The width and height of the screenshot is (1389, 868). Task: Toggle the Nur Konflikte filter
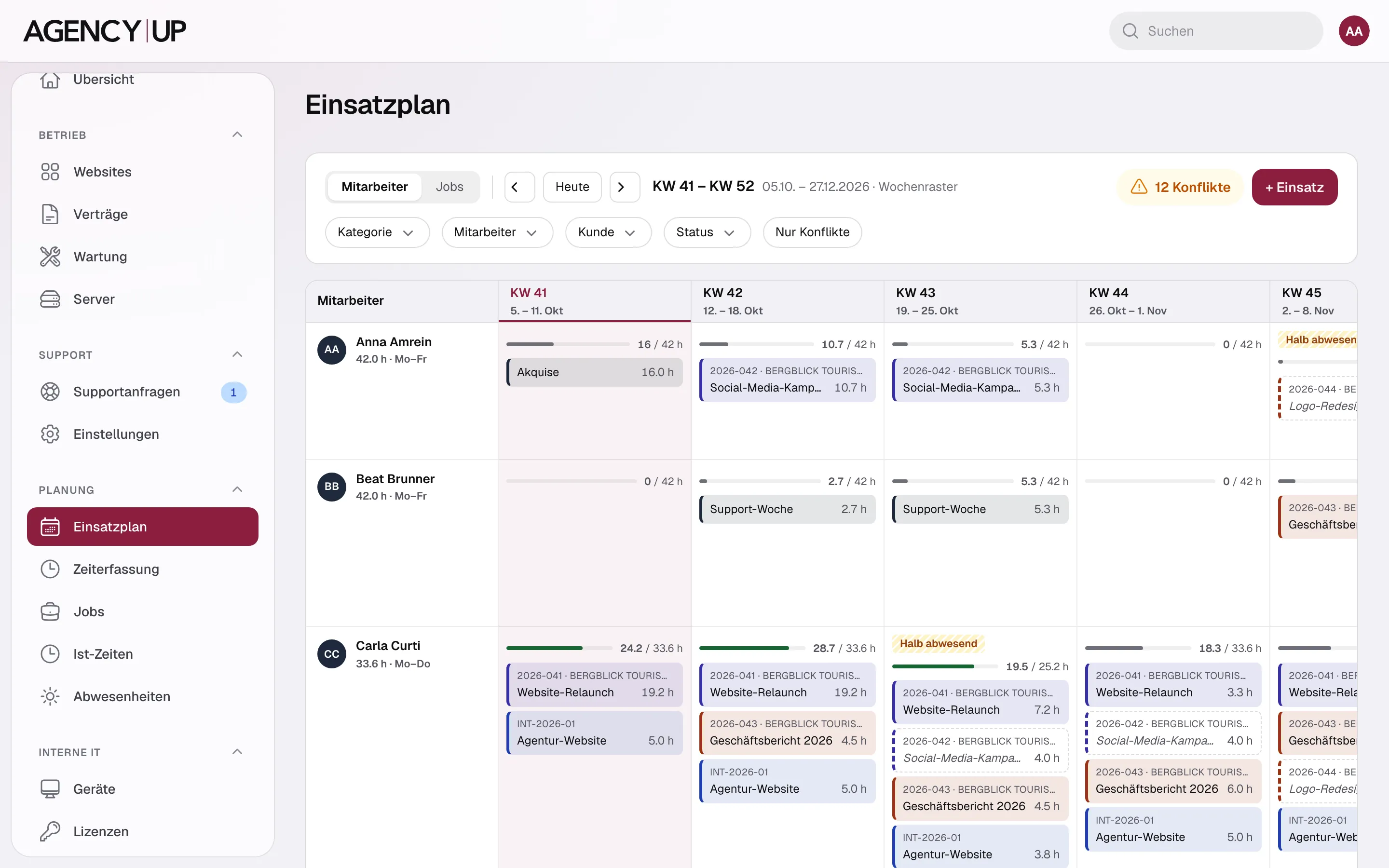point(812,232)
